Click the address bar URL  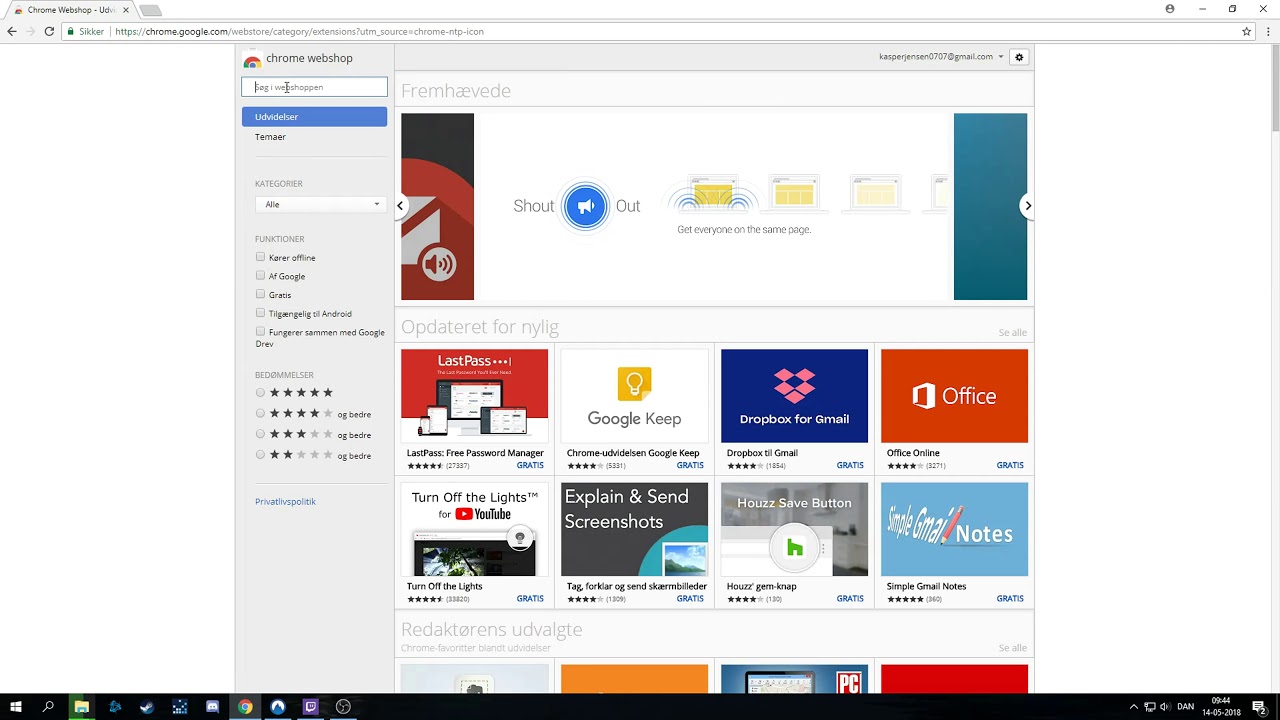click(299, 32)
